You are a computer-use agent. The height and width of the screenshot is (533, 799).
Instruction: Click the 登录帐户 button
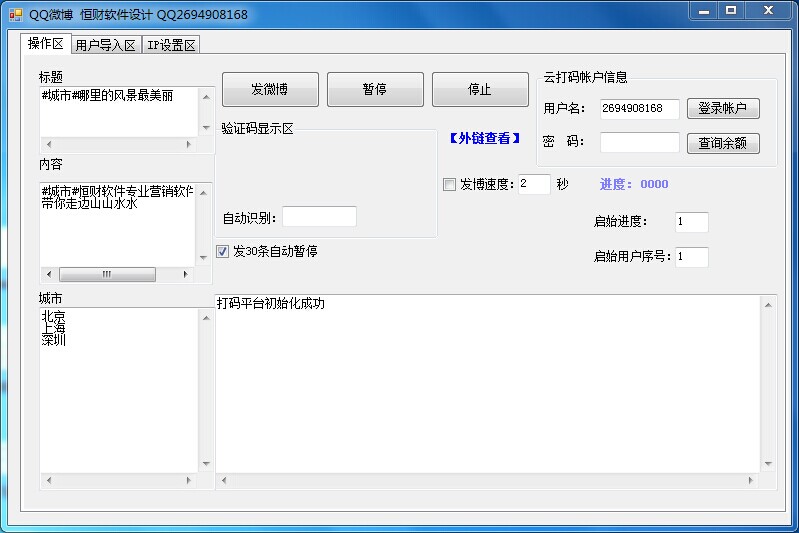(x=723, y=109)
